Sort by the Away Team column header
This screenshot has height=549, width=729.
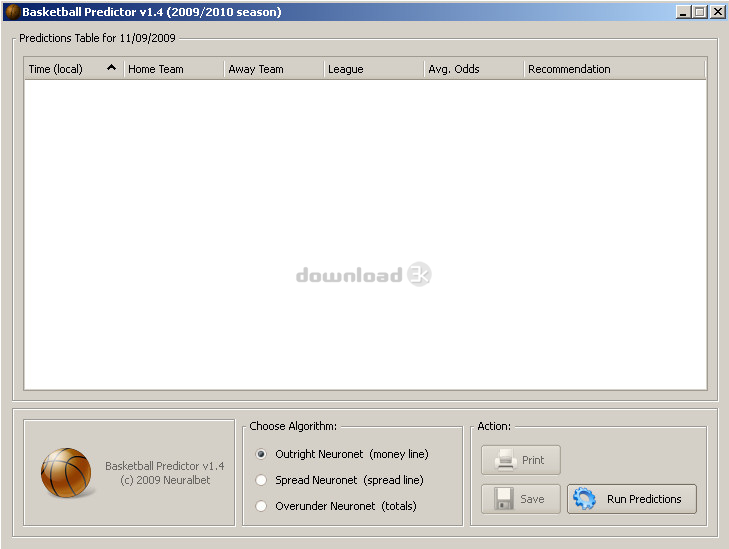click(273, 69)
